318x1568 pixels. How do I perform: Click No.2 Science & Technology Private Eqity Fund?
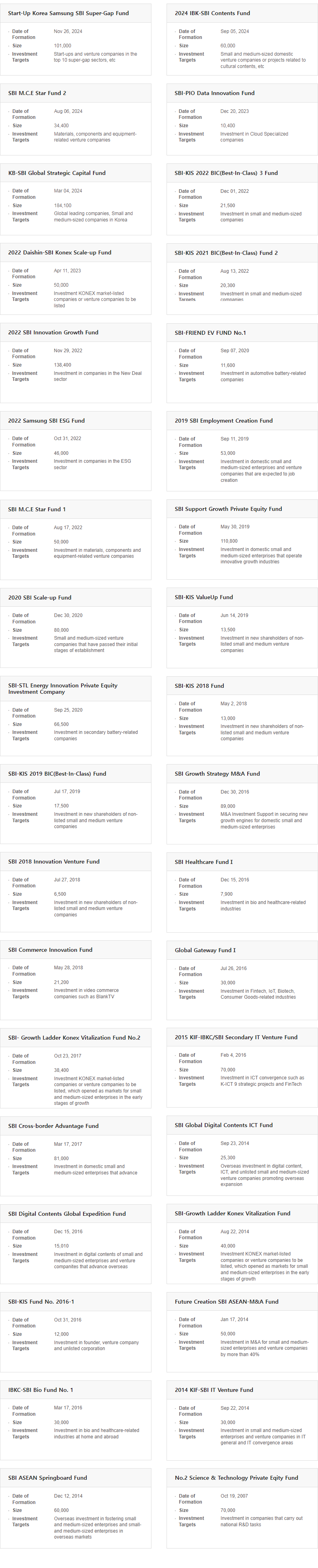(x=236, y=1478)
